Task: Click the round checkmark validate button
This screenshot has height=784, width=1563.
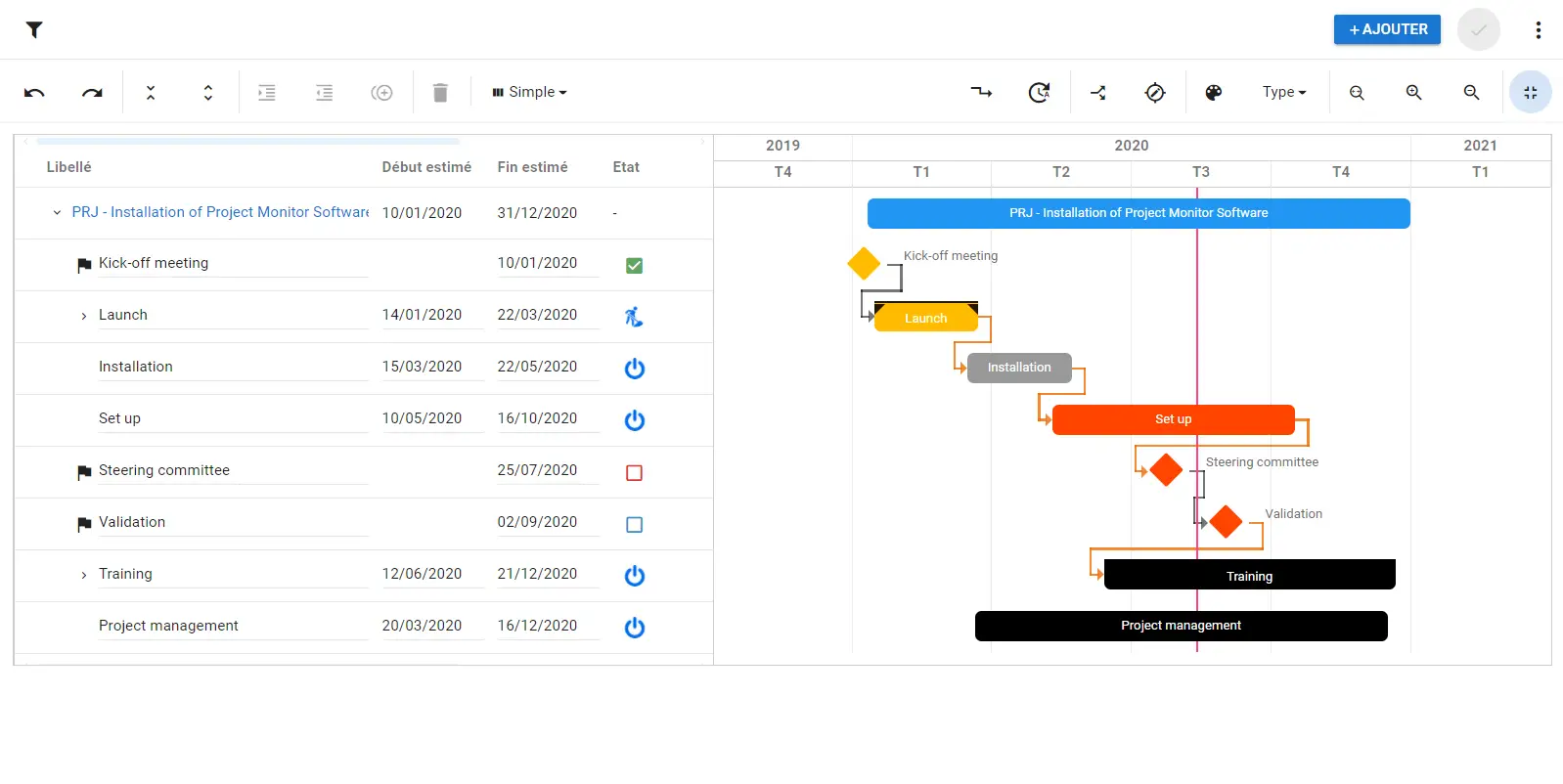Action: tap(1479, 29)
